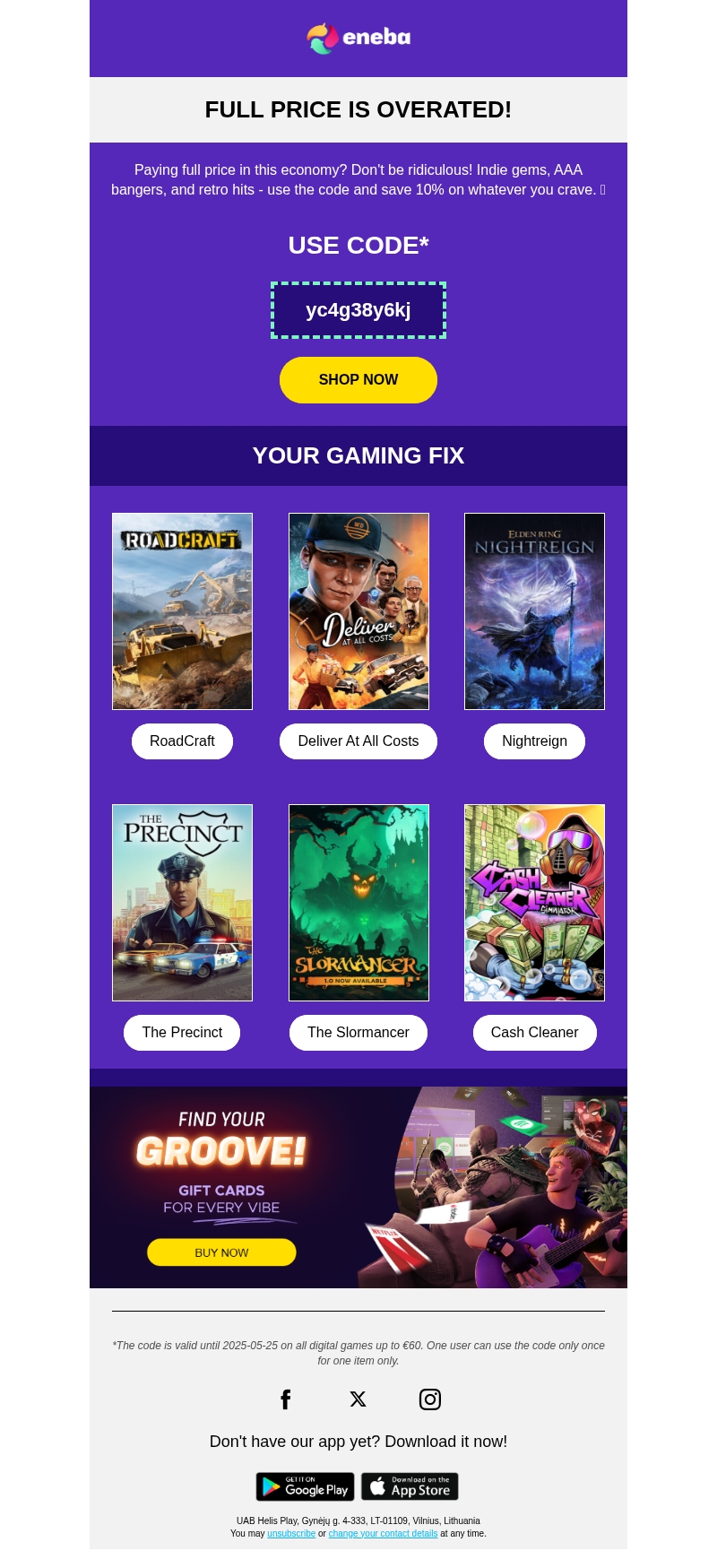Open the Cash Cleaner game cover

pyautogui.click(x=535, y=903)
